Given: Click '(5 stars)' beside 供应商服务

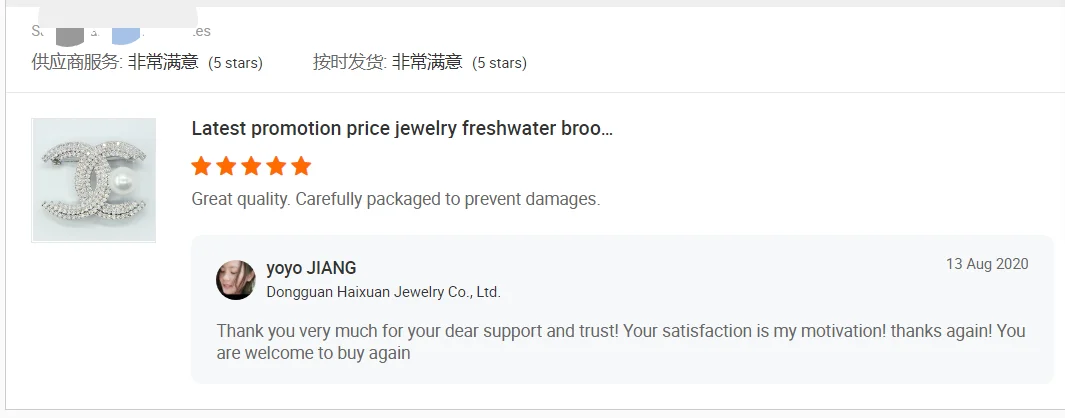Looking at the screenshot, I should coord(235,63).
